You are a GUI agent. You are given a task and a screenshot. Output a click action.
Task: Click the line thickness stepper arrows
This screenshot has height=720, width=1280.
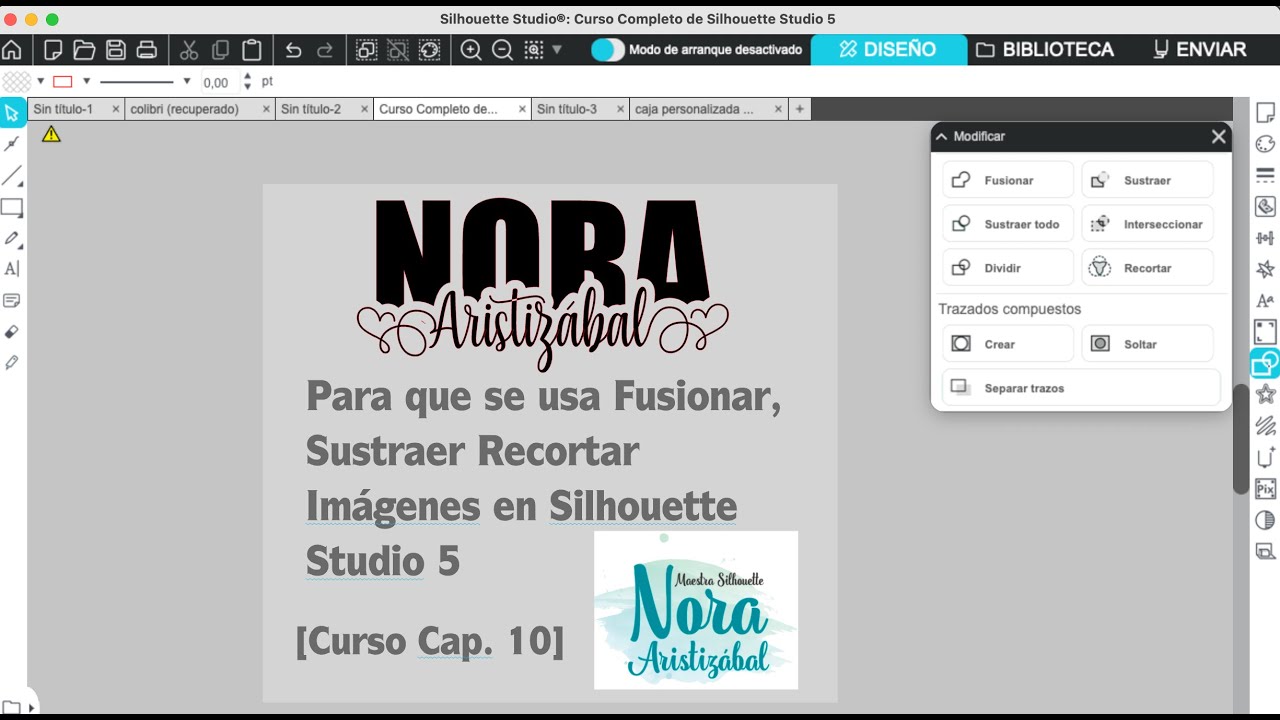pos(247,81)
